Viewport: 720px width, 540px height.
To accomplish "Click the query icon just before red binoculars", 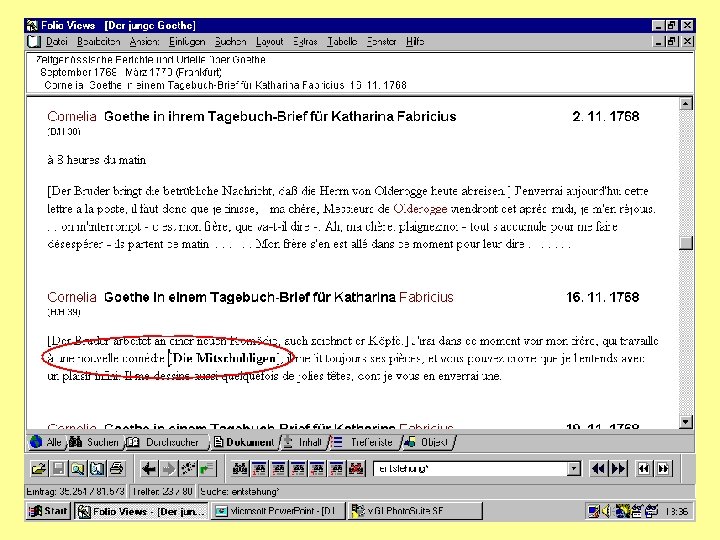I will click(x=337, y=469).
